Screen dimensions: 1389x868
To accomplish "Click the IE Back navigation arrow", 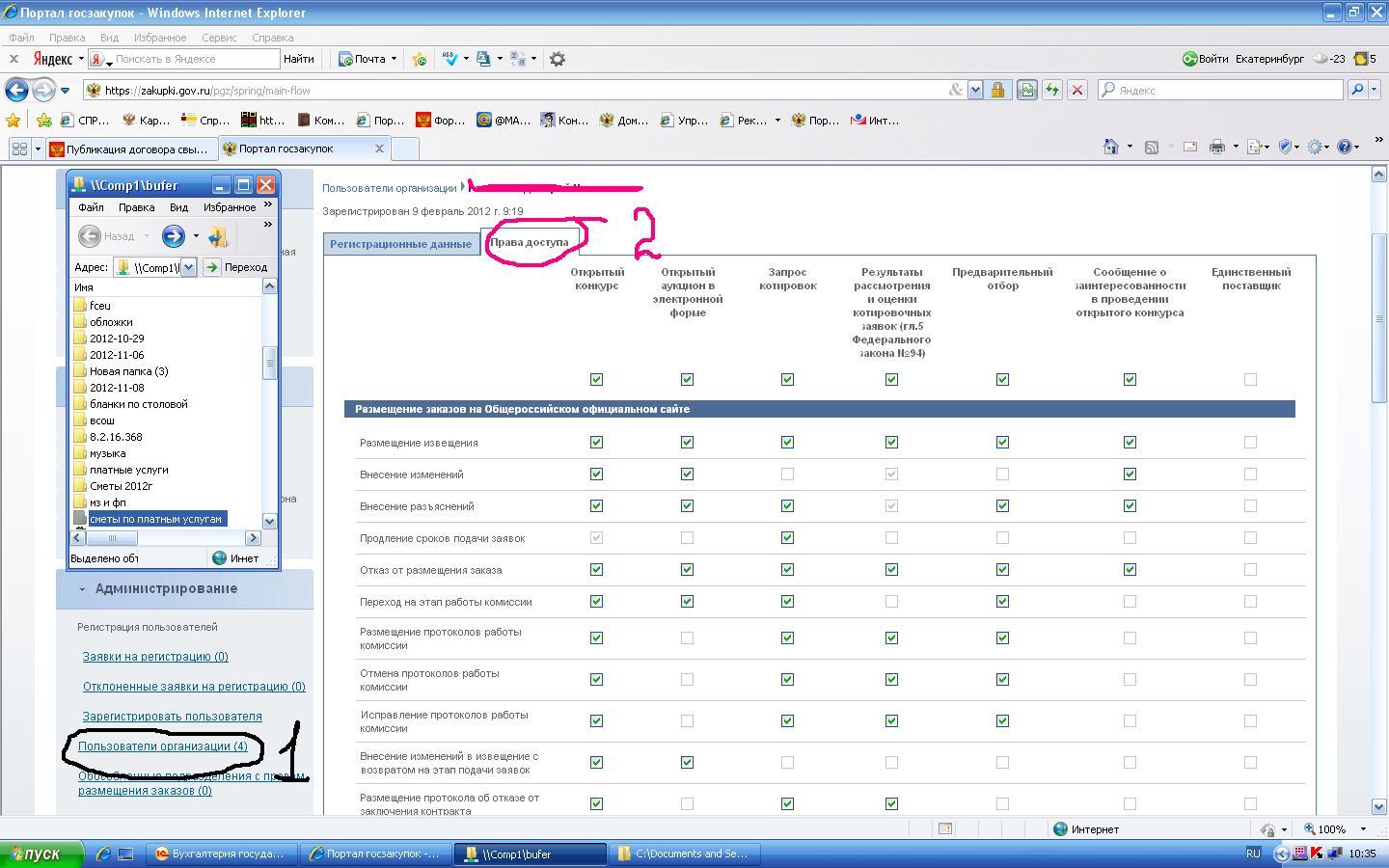I will 16,90.
